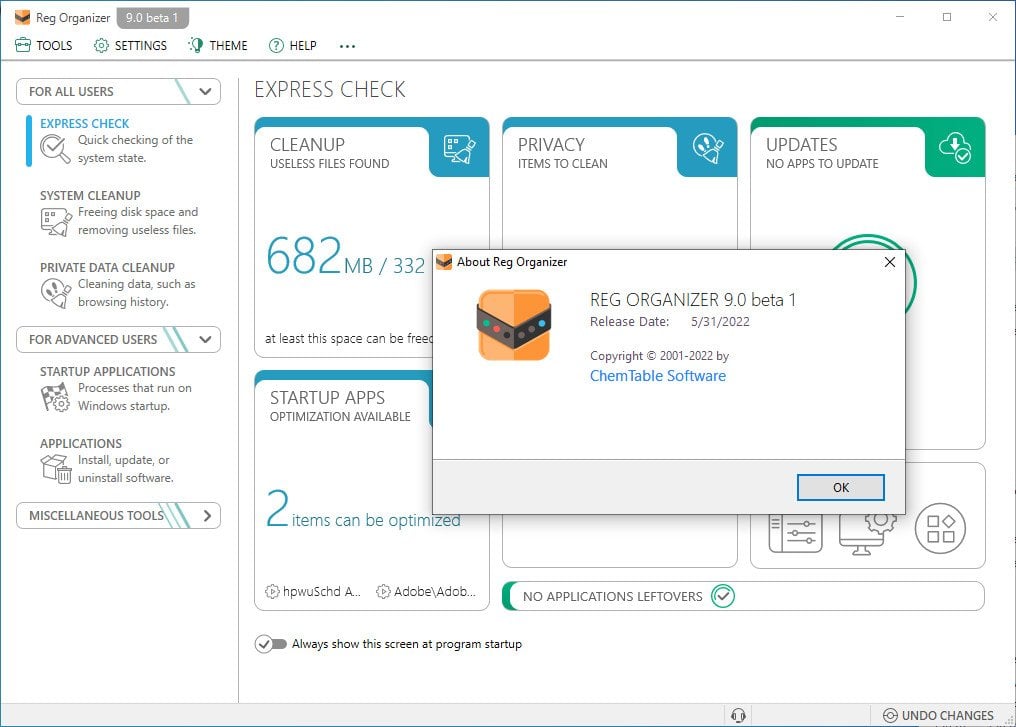
Task: Open Updates via the green cloud download icon
Action: [956, 148]
